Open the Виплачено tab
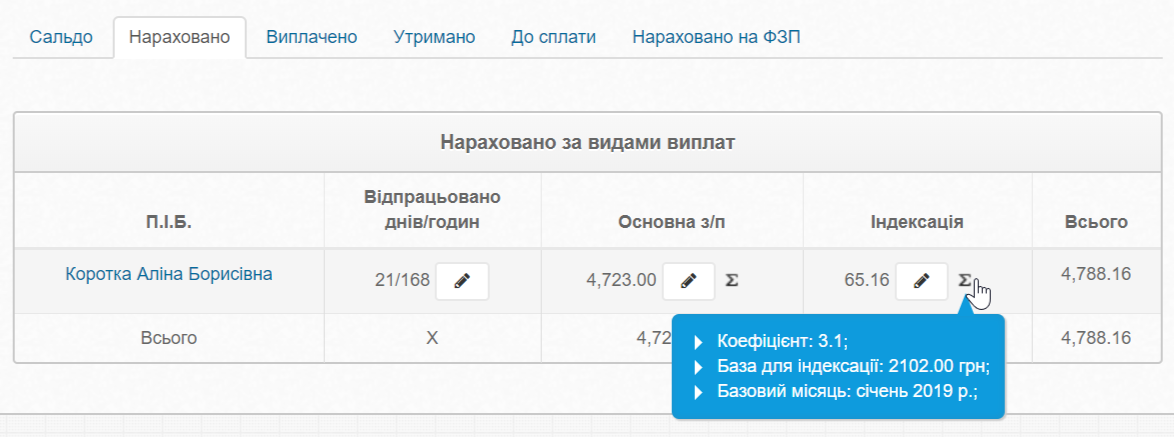The width and height of the screenshot is (1174, 437). coord(311,38)
